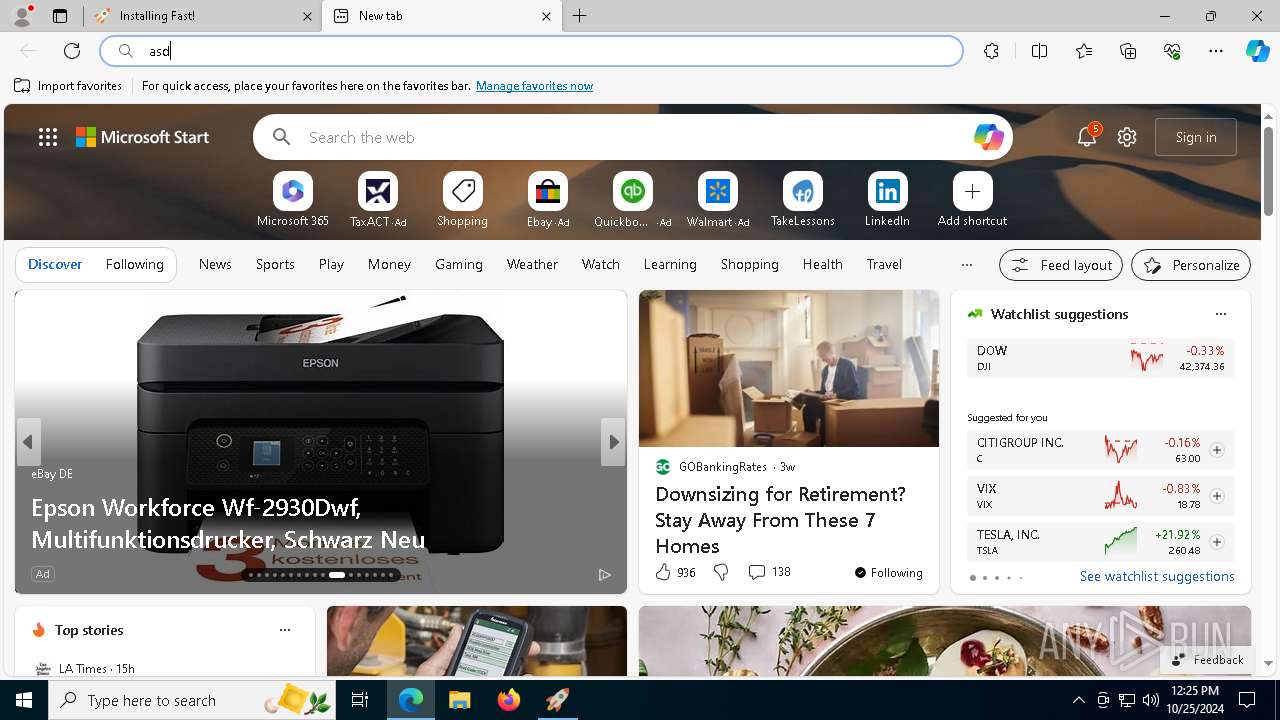Open the Ebay shortcut
The image size is (1280, 720).
point(548,200)
